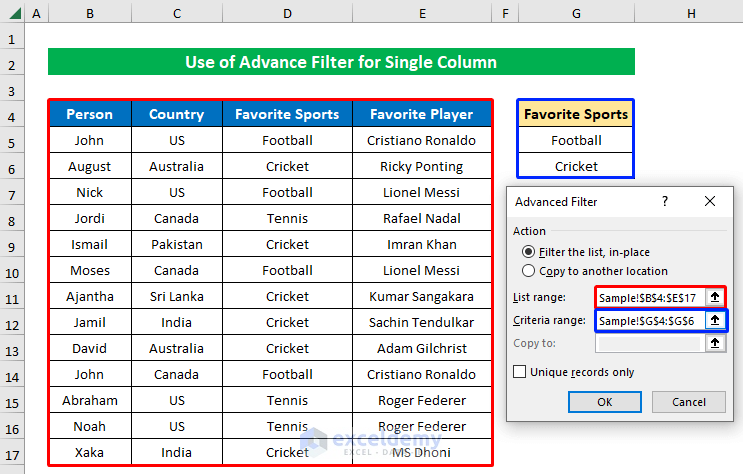Click Criteria range collapse dialog icon
Viewport: 743px width, 474px height.
click(x=714, y=320)
